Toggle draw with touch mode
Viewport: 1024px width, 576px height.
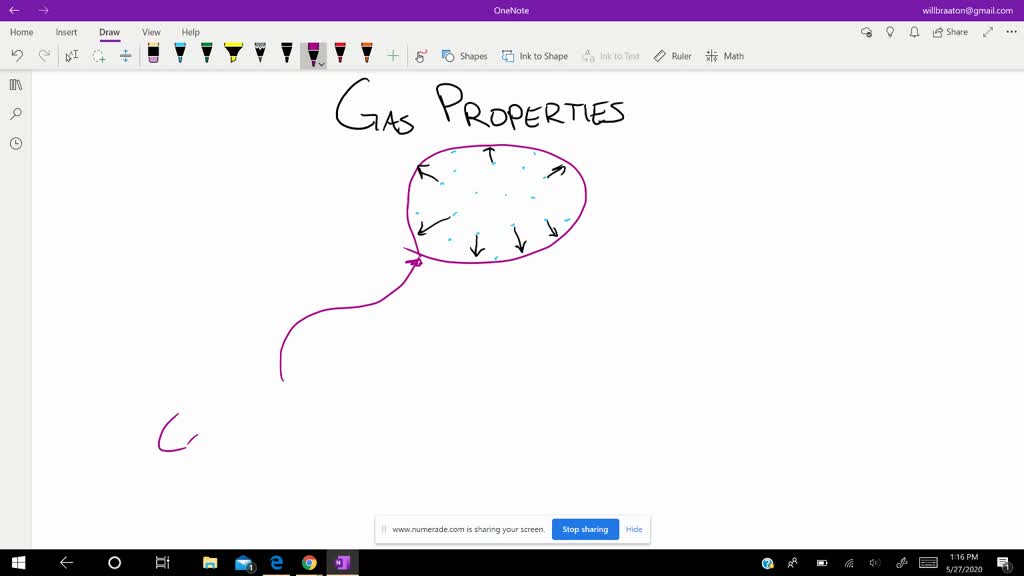point(421,56)
